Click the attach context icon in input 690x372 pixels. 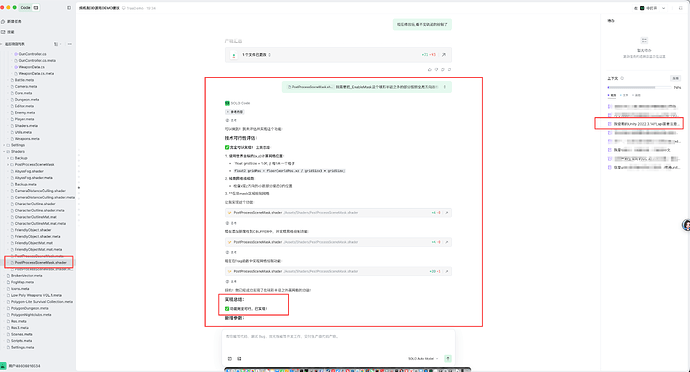click(x=230, y=359)
